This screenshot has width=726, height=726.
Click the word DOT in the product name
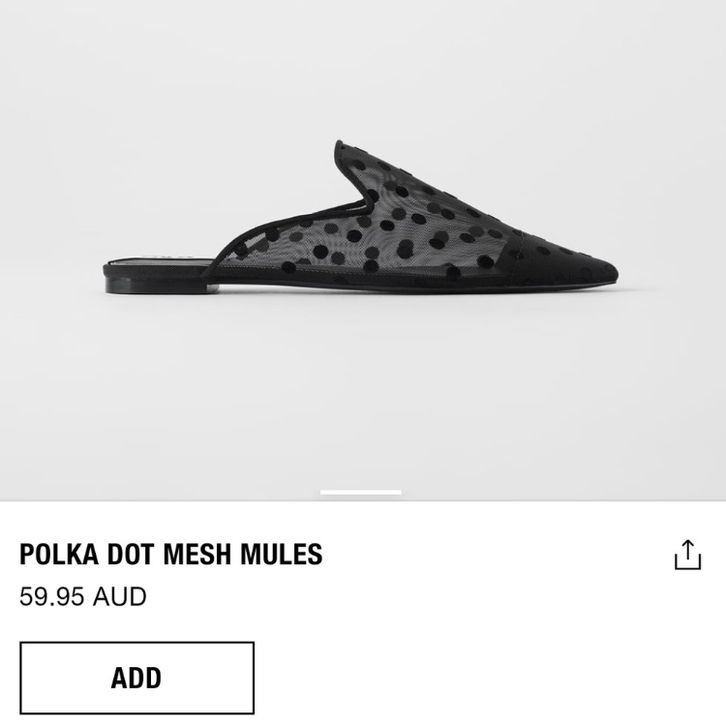pyautogui.click(x=131, y=554)
